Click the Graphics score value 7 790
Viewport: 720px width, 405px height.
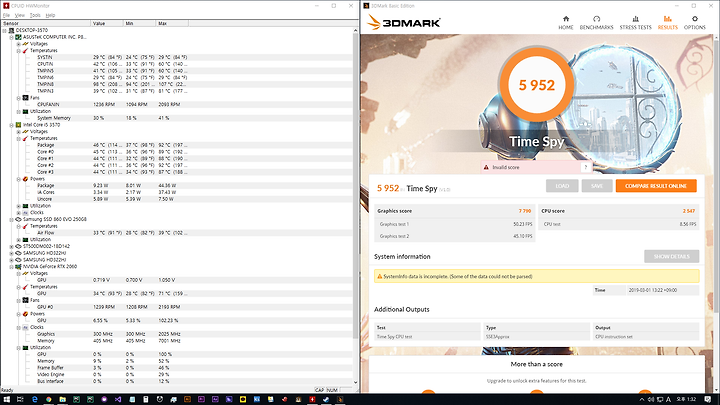pos(525,211)
